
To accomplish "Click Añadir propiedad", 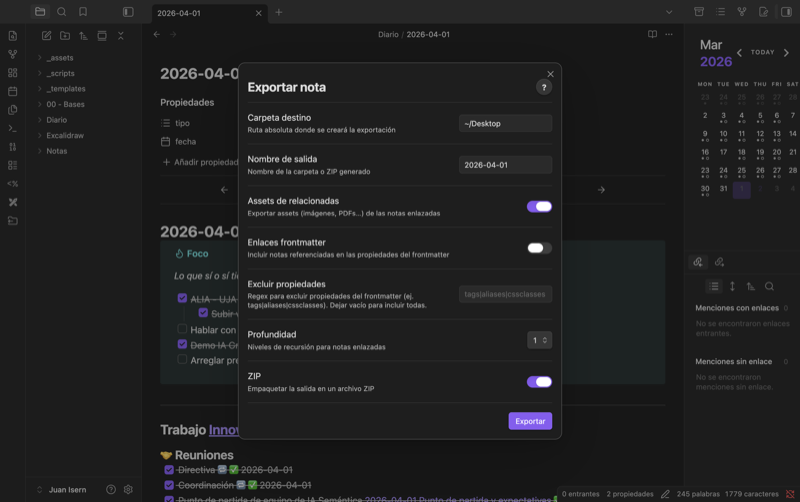I will pyautogui.click(x=200, y=162).
